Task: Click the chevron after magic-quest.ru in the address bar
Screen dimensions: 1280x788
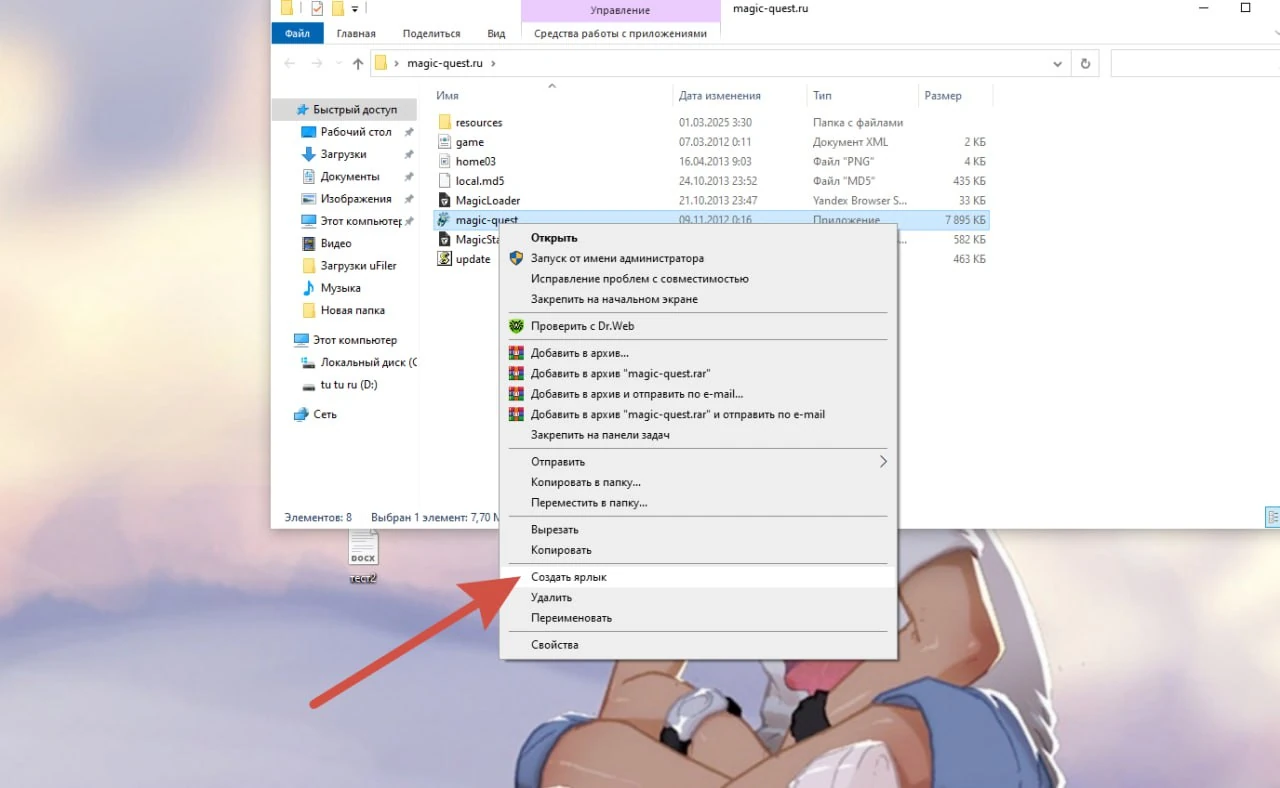Action: pos(493,63)
